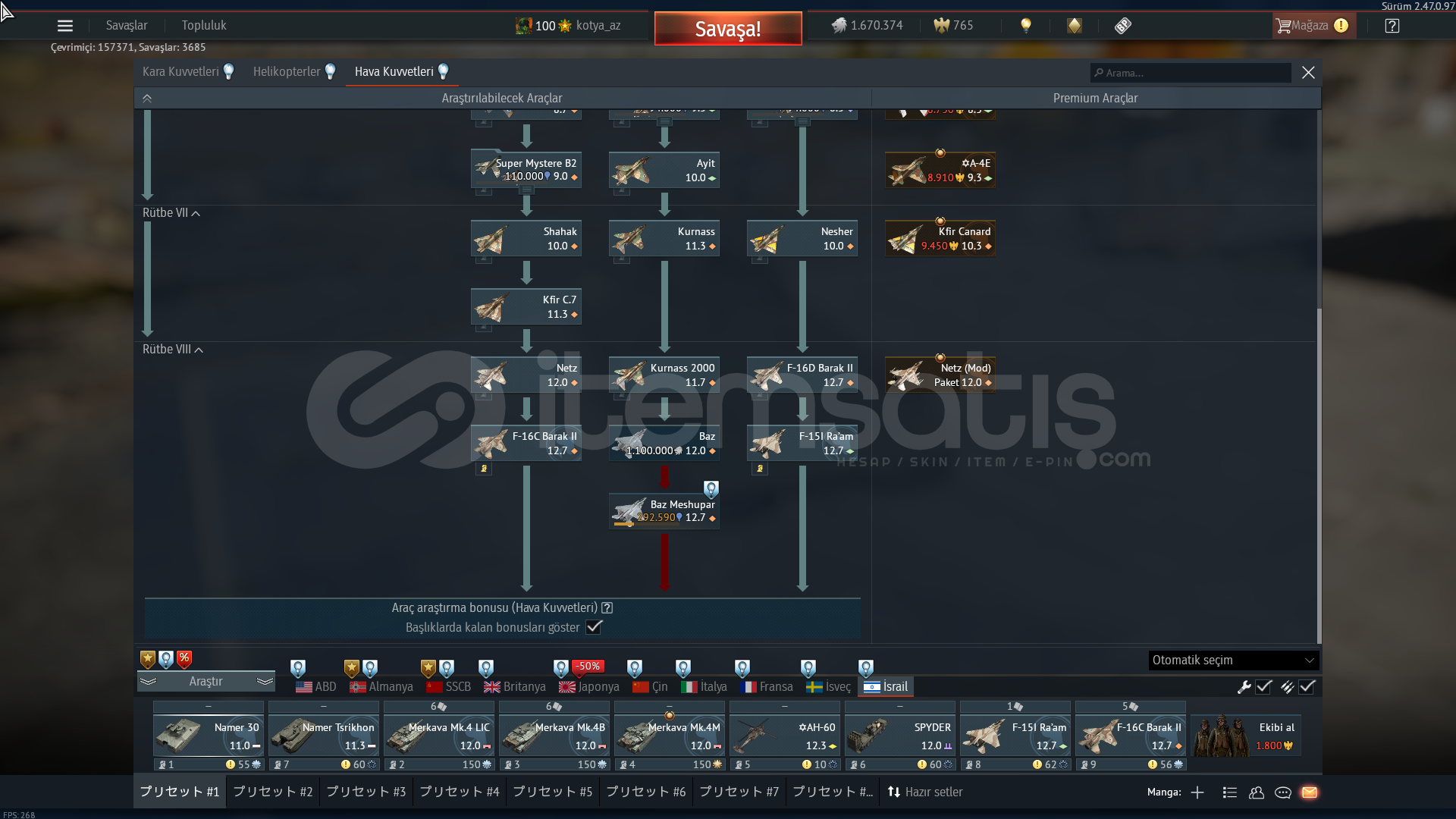Open the chat bubble icon in the bottom bar

pyautogui.click(x=1283, y=792)
